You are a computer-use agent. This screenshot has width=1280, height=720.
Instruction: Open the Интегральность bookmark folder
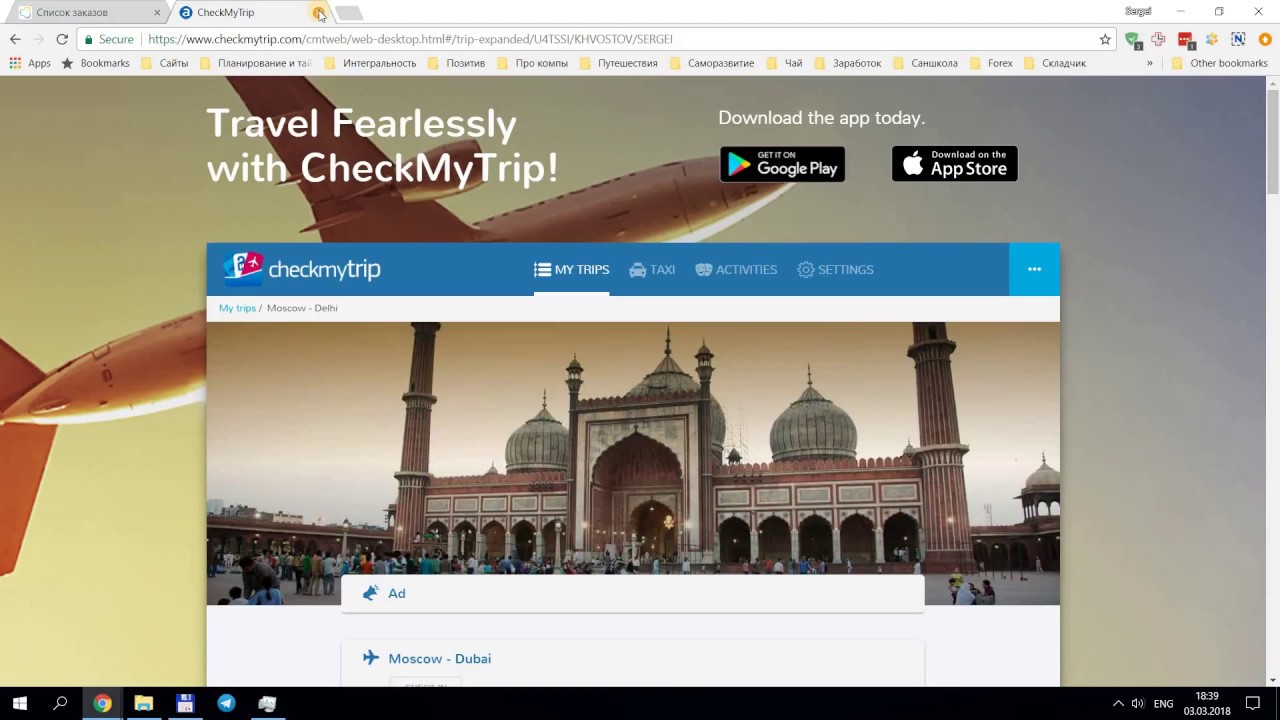pyautogui.click(x=370, y=63)
